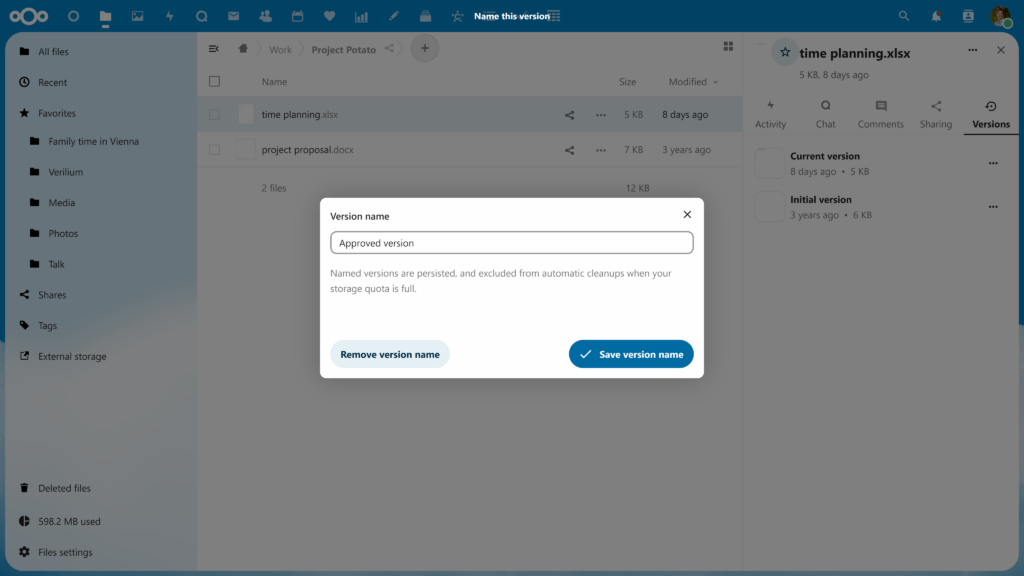Switch to the Sharing tab
This screenshot has width=1024, height=576.
click(x=935, y=113)
